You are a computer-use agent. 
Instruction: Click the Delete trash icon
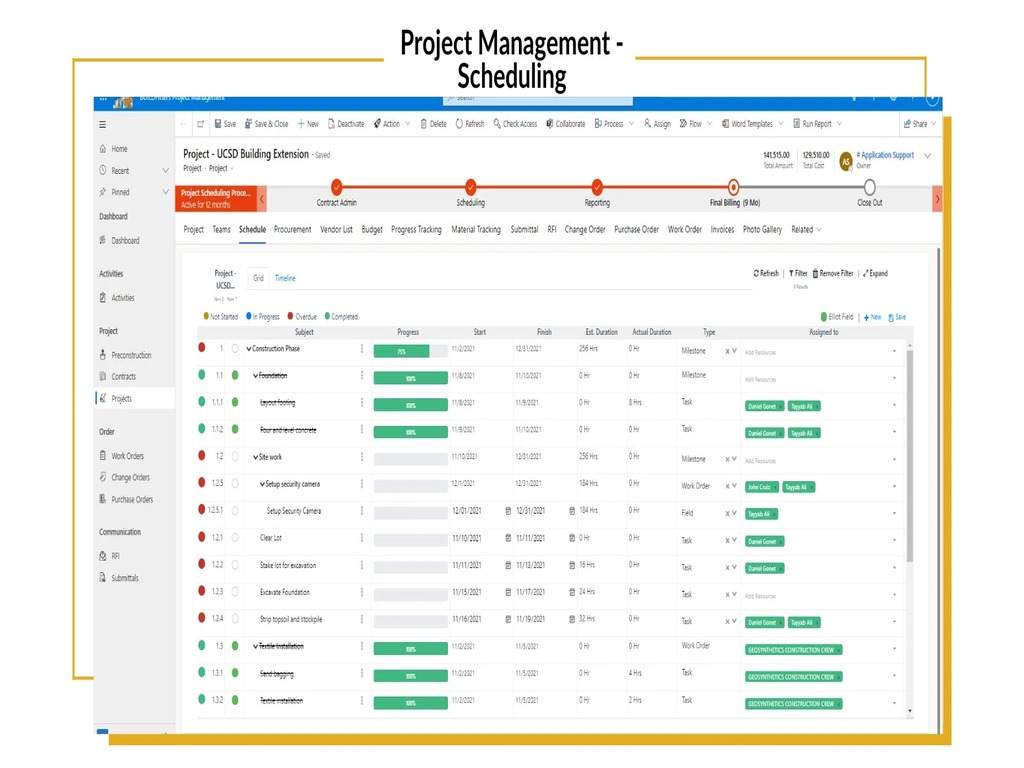coord(424,124)
